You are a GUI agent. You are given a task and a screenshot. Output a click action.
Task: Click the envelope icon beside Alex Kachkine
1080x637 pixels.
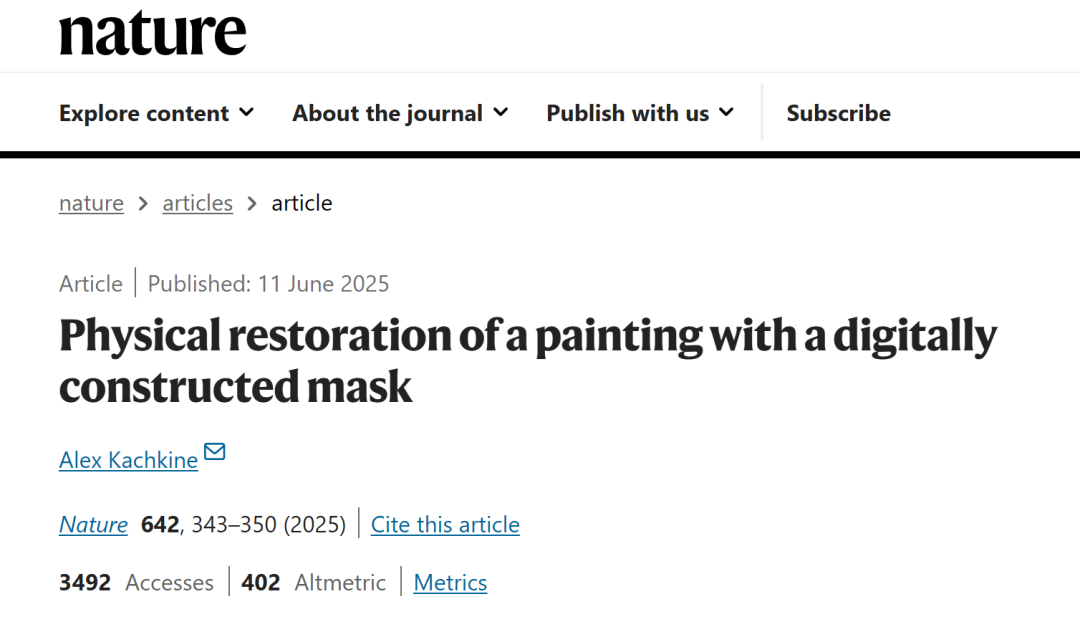215,451
